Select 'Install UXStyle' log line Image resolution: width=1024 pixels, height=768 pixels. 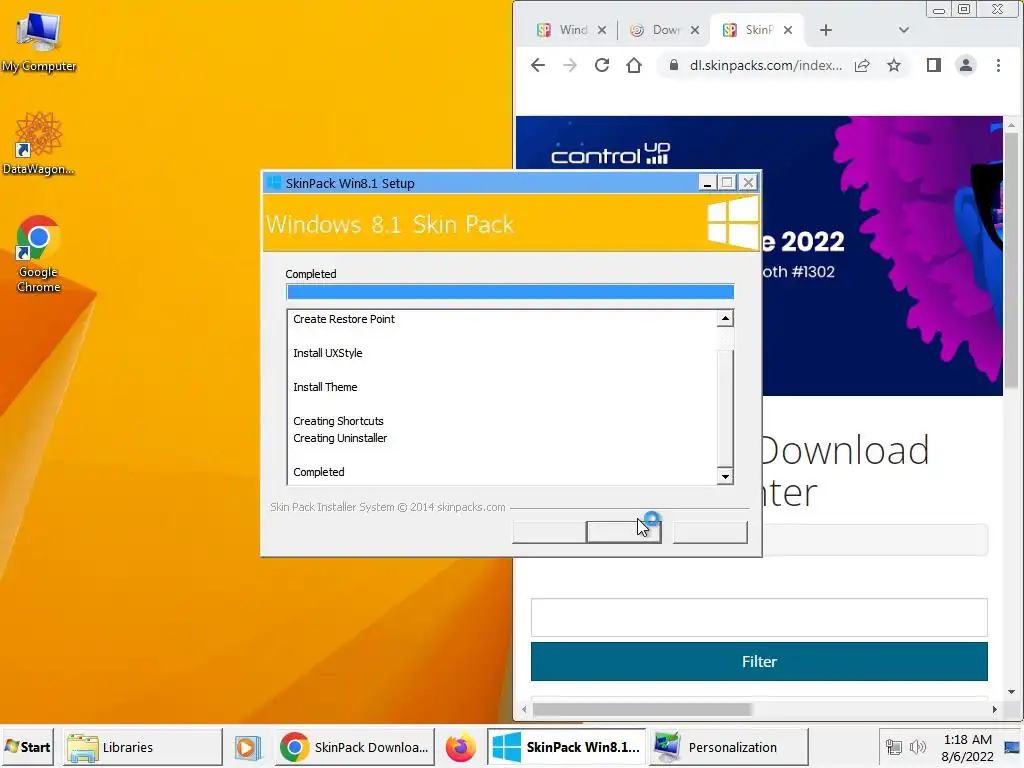(327, 353)
